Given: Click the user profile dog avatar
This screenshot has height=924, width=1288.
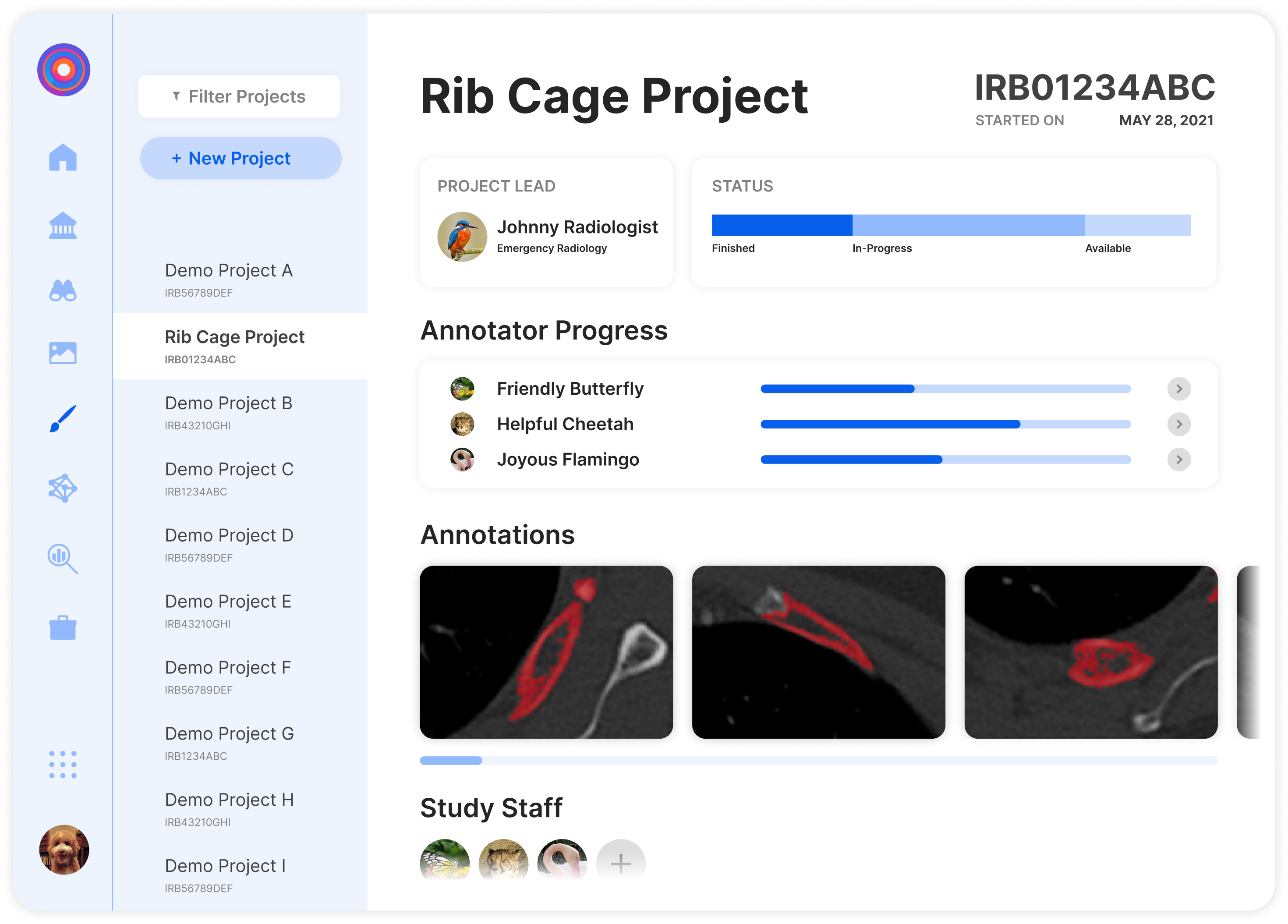Looking at the screenshot, I should (64, 850).
